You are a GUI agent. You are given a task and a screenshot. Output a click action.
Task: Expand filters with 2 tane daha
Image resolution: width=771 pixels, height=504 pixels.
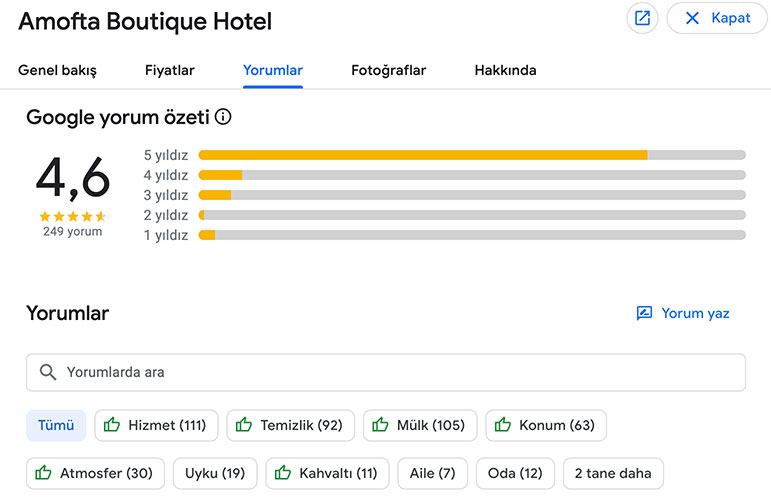point(612,473)
